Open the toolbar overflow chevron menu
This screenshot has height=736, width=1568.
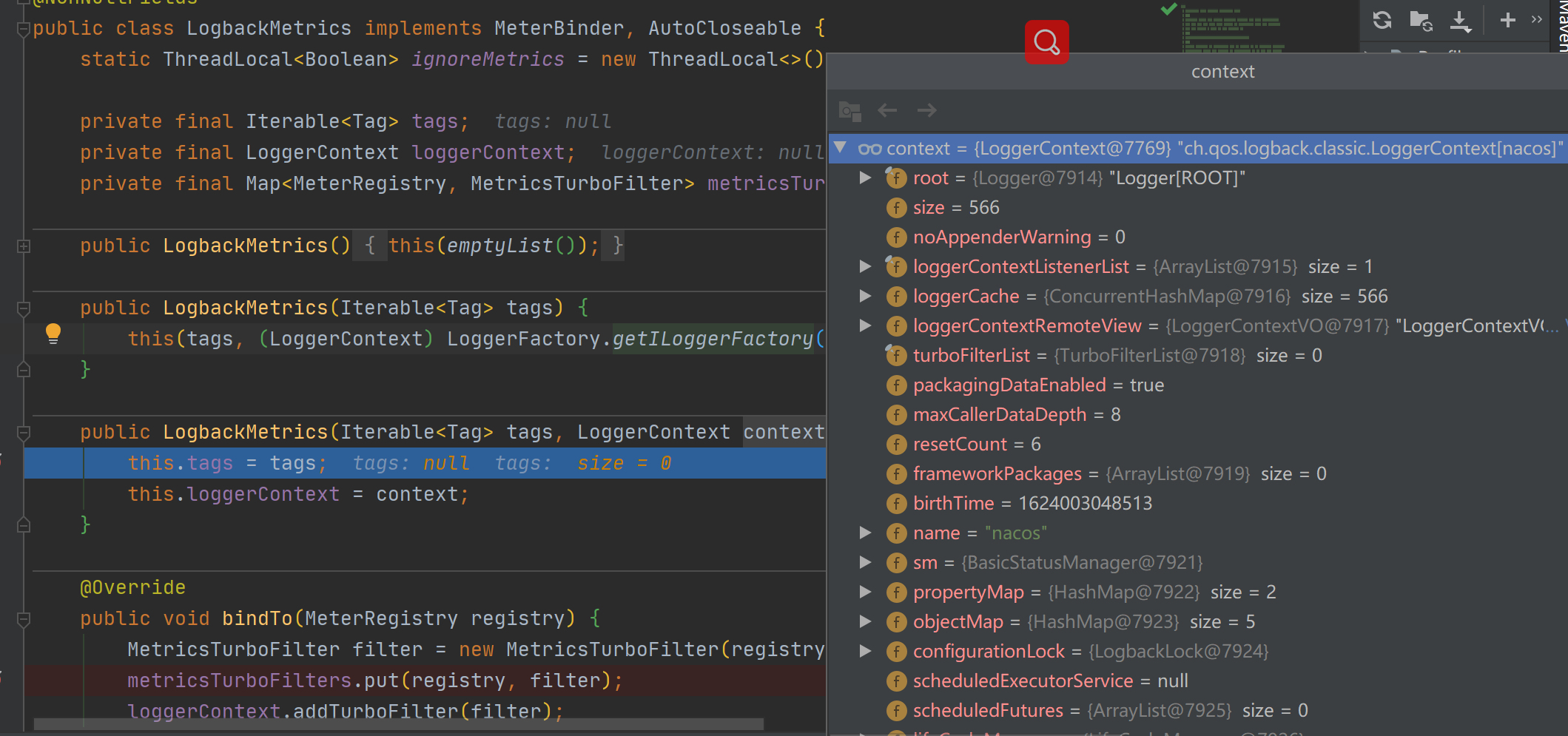(1538, 20)
